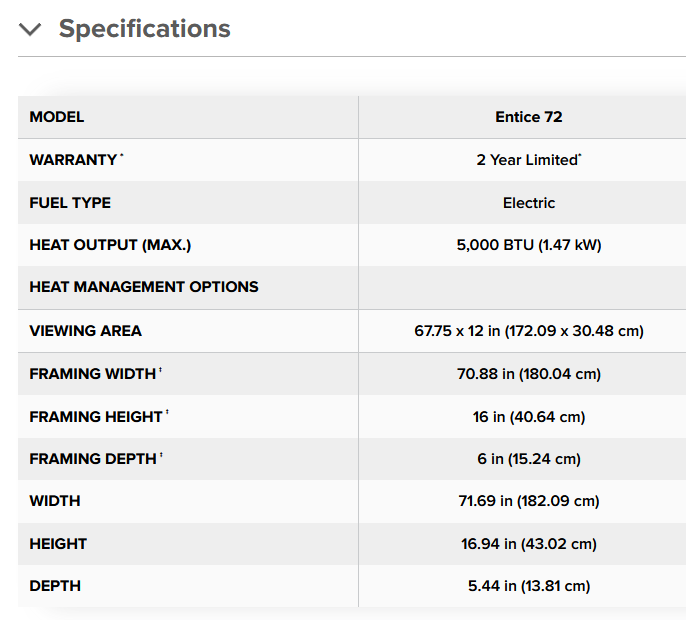
Task: Select the 71.69 in width value
Action: coord(528,501)
